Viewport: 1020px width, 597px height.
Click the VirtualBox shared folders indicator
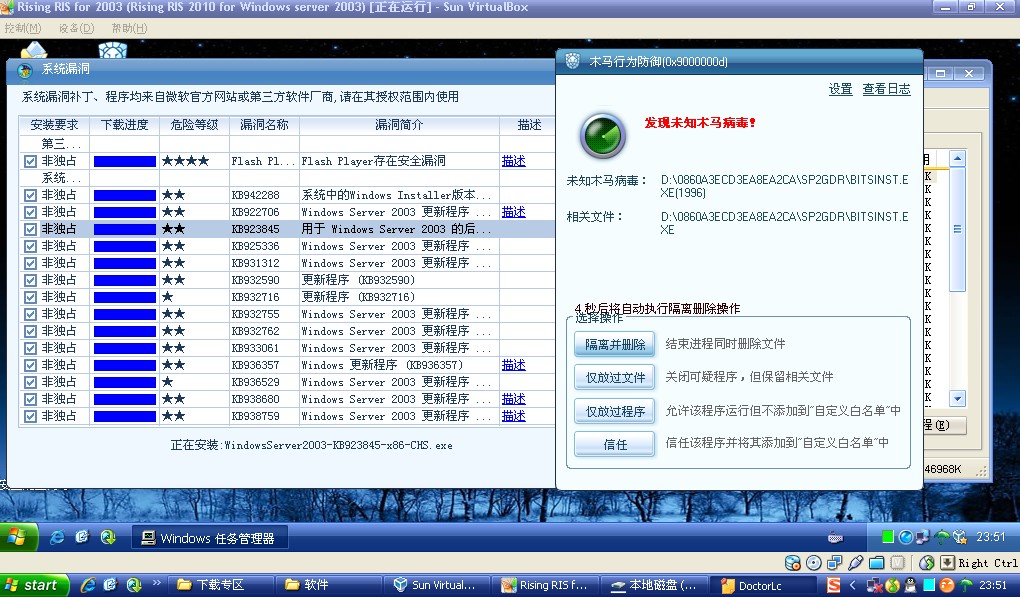876,563
